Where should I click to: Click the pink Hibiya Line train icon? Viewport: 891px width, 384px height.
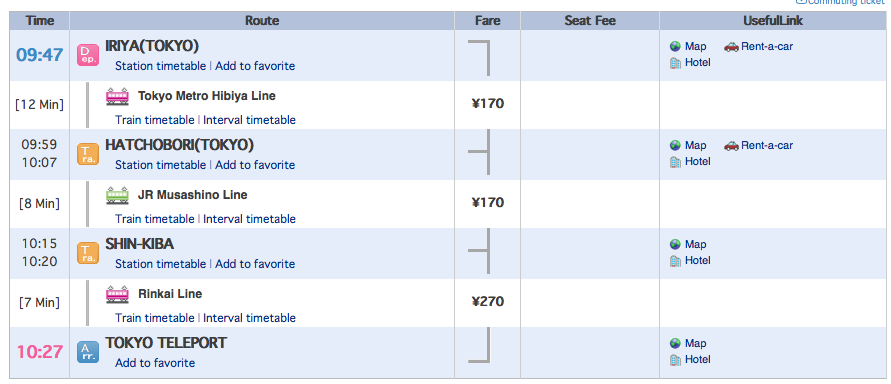[x=118, y=97]
